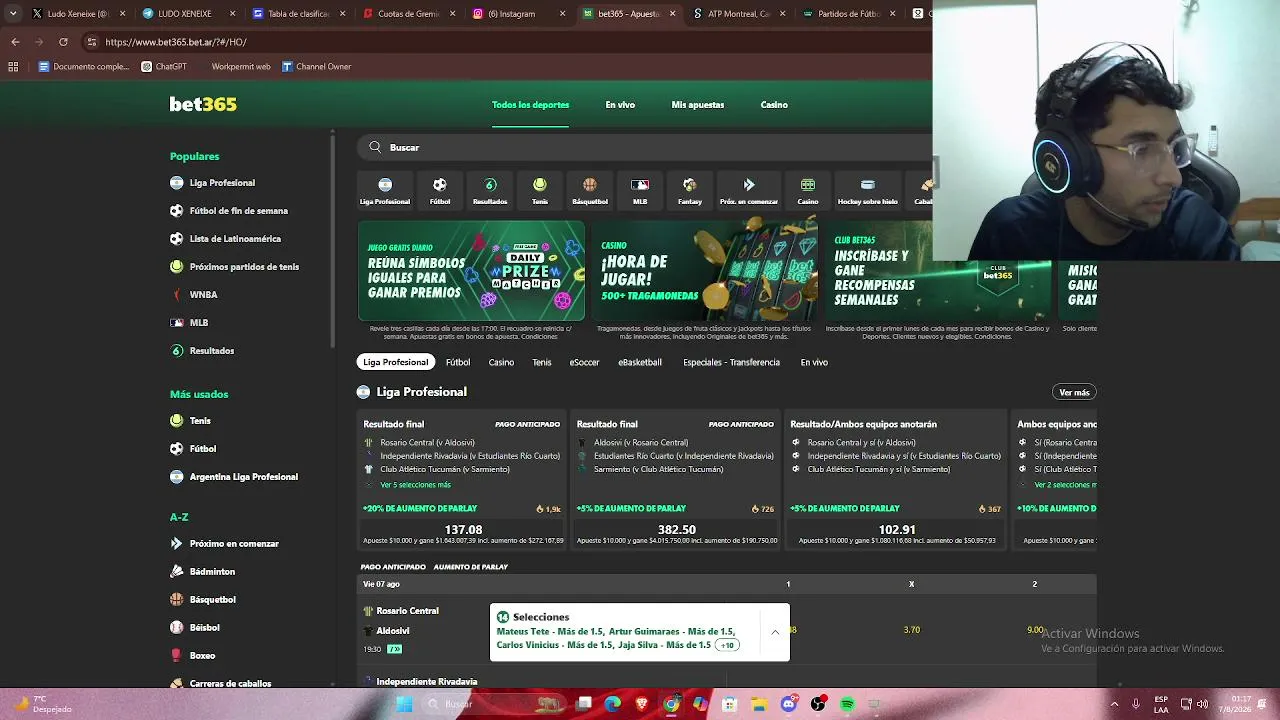Show hidden system tray icons chevron

pos(1114,704)
